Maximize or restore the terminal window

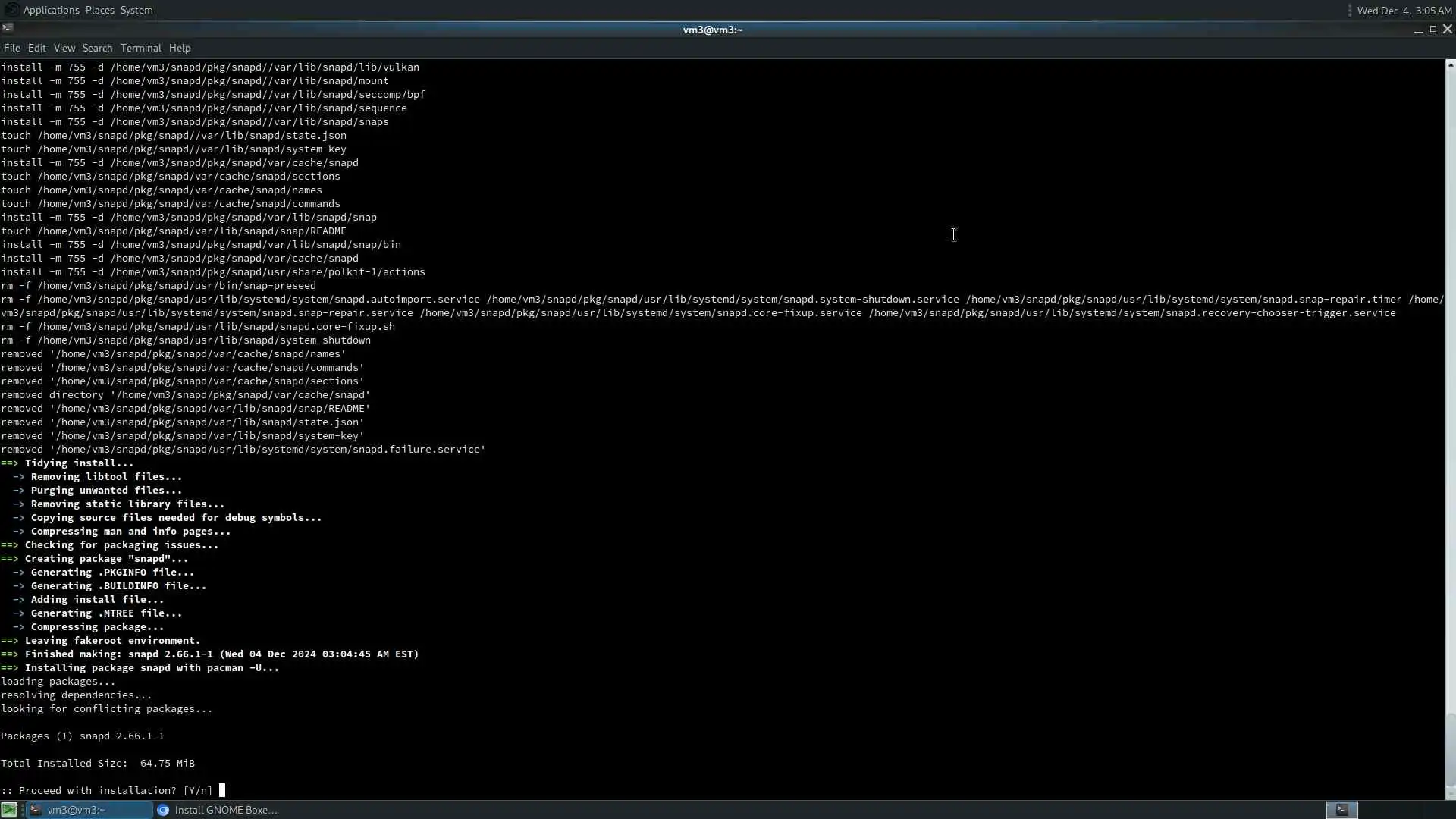(x=1432, y=29)
